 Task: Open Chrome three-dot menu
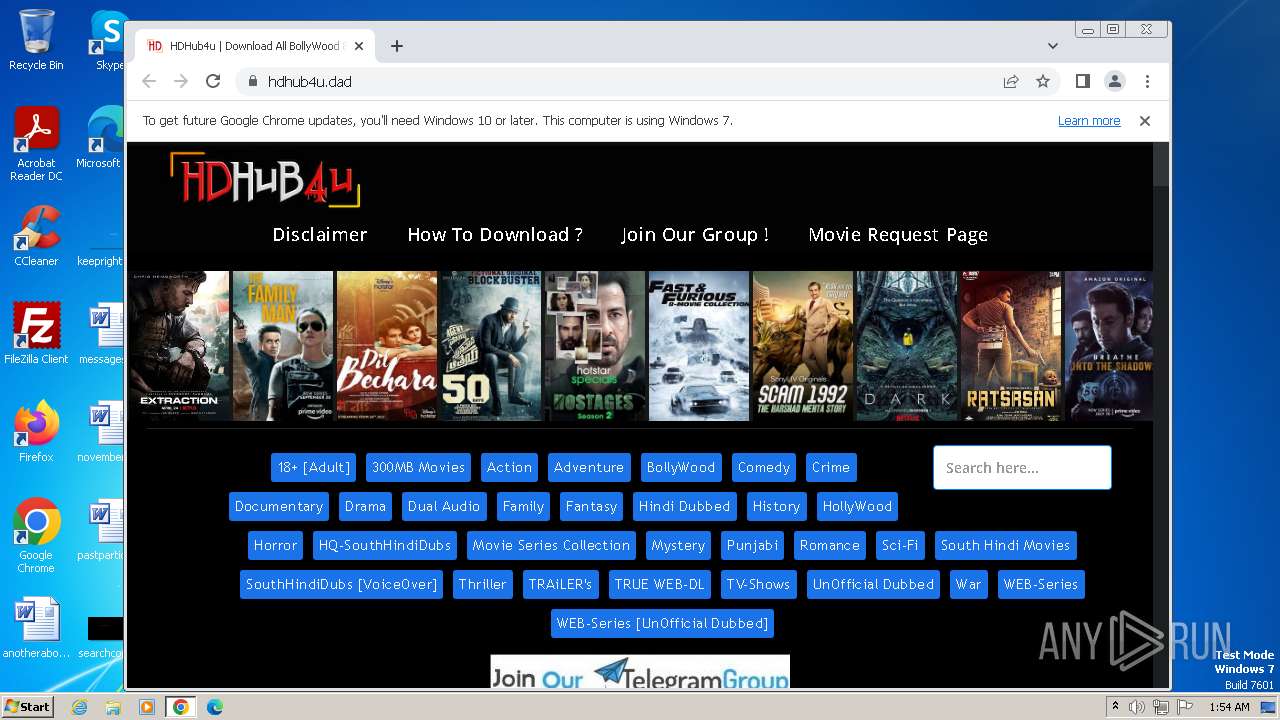pos(1147,81)
